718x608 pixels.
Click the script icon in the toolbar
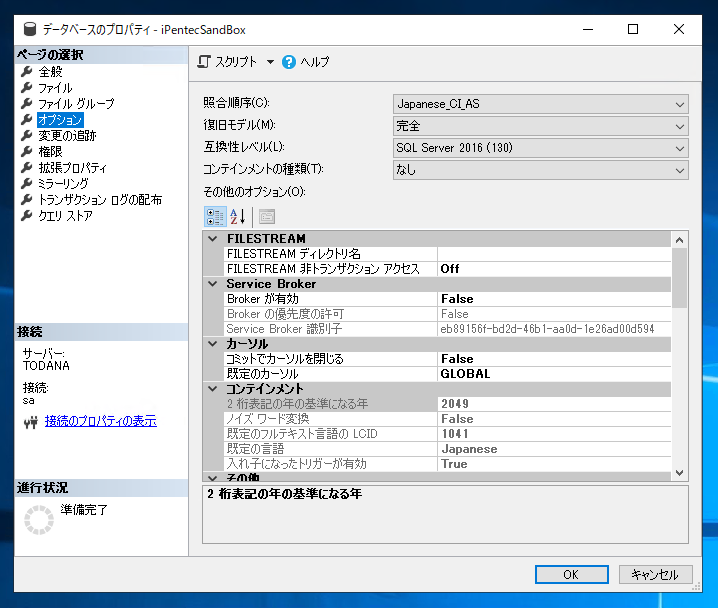coord(204,62)
